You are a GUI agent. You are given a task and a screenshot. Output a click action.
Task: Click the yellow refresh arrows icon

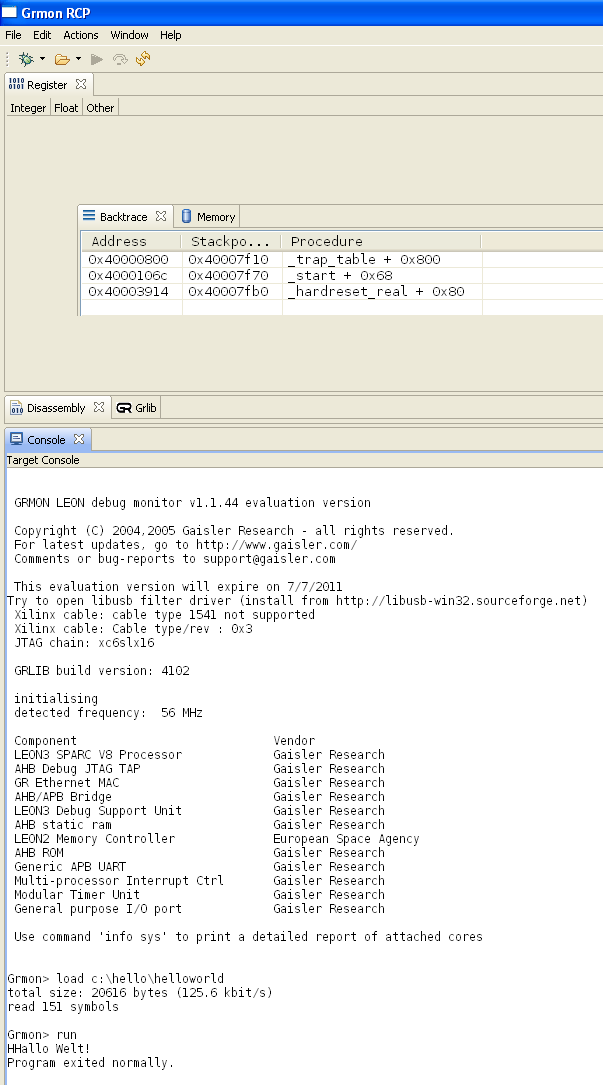point(143,60)
